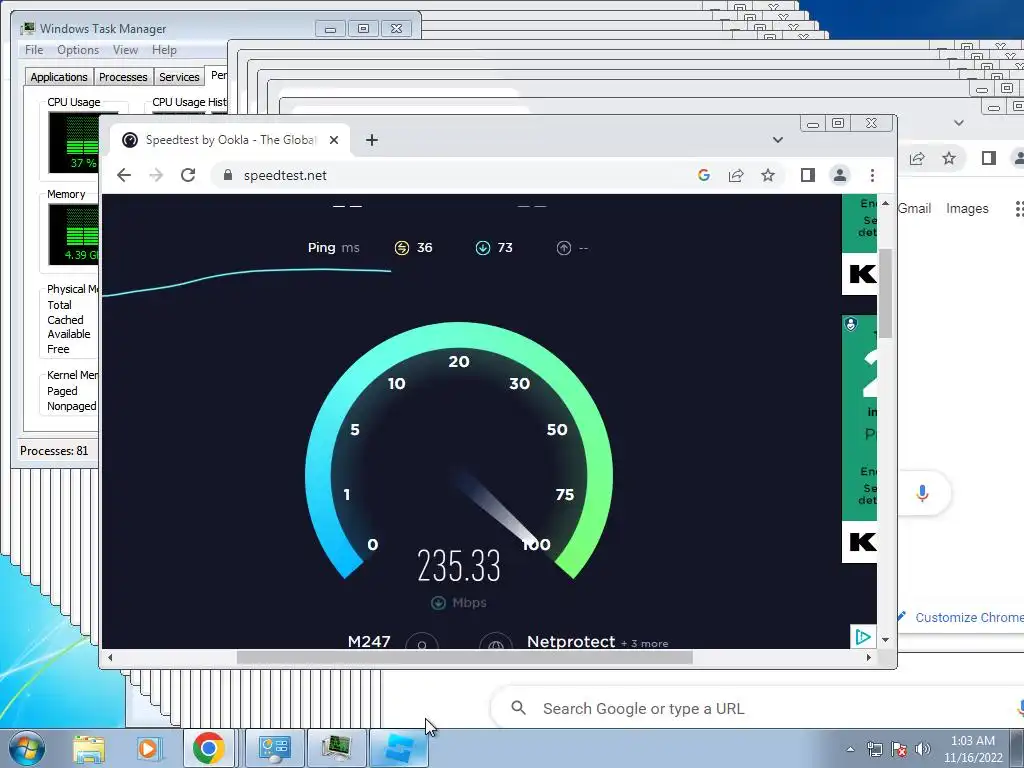This screenshot has width=1024, height=768.
Task: Click vertical scrollbar up arrow in Speedtest page
Action: coord(886,203)
